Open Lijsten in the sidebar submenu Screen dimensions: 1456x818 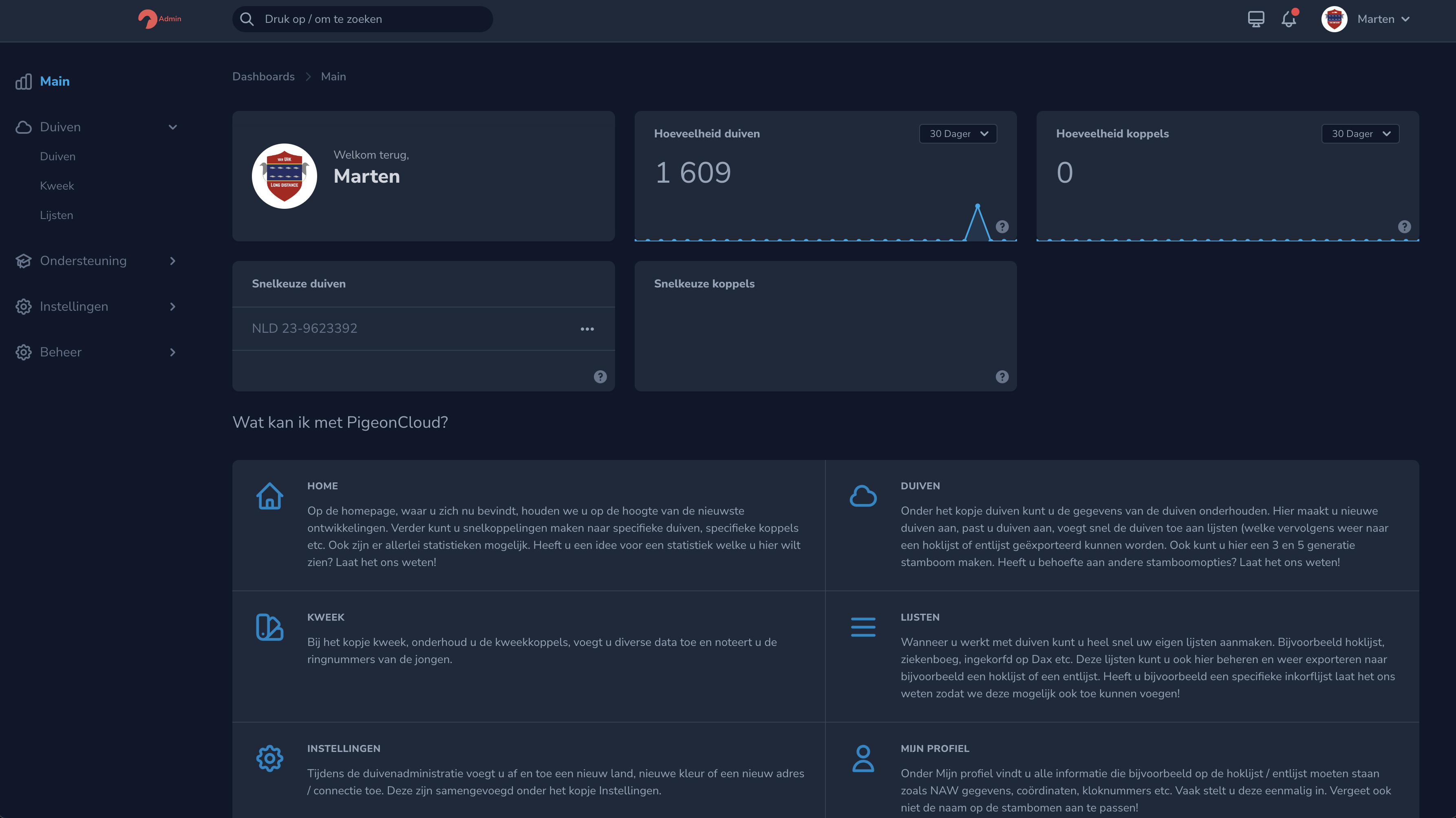[x=57, y=215]
